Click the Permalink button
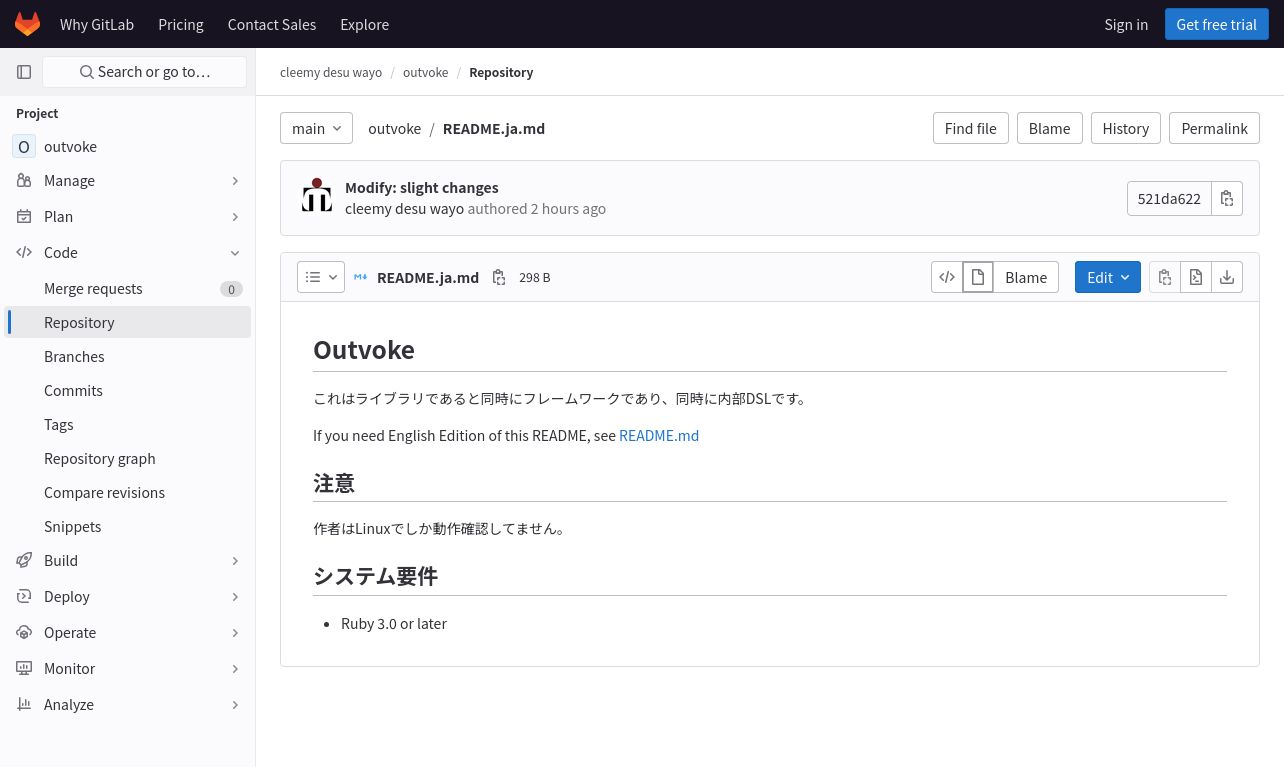 click(1214, 128)
